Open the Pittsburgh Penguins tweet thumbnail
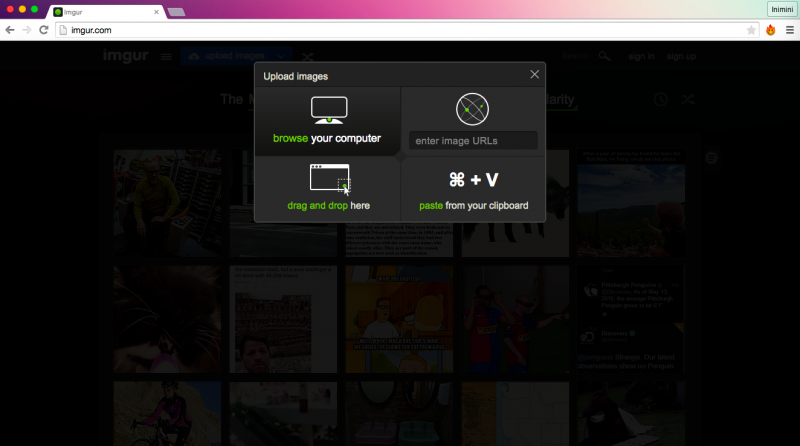This screenshot has width=800, height=446. coord(632,319)
